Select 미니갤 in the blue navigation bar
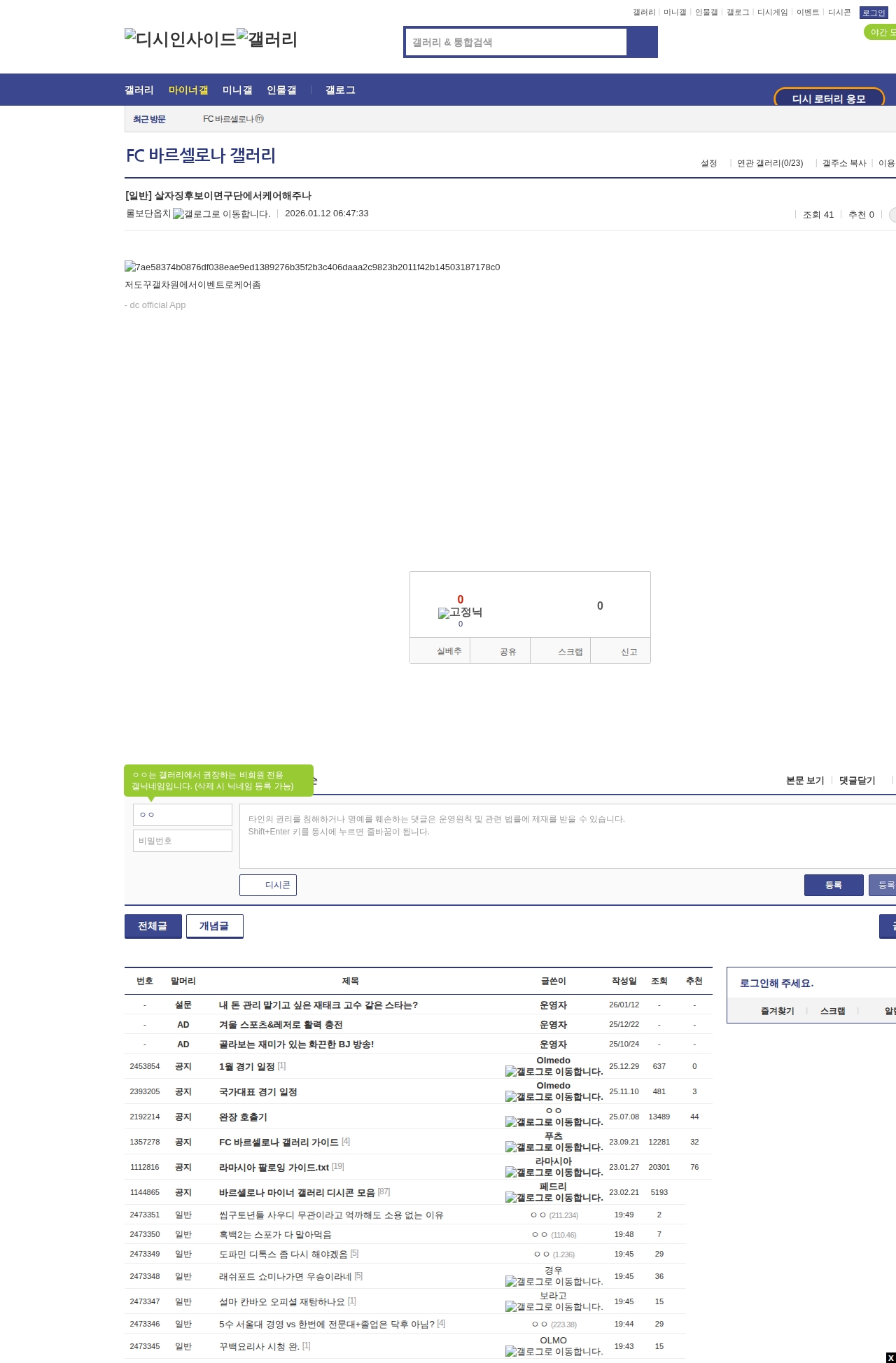This screenshot has height=1363, width=896. tap(237, 90)
